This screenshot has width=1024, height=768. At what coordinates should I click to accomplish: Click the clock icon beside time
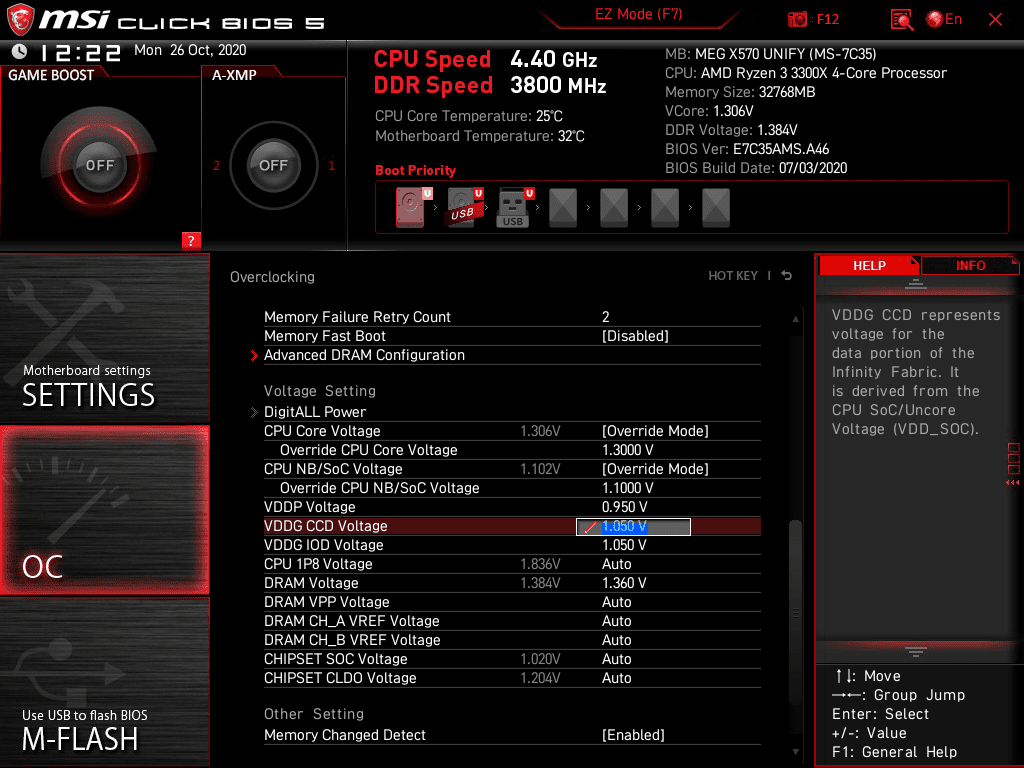[19, 51]
